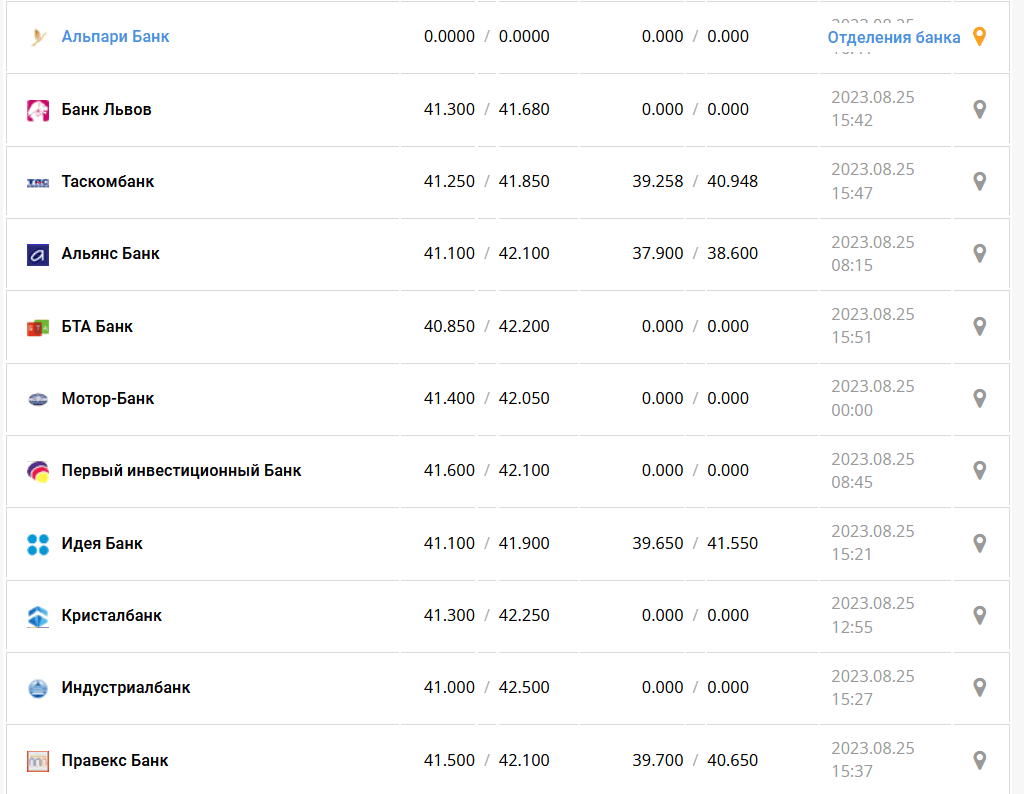This screenshot has height=794, width=1024.
Task: Click the map pin in Альянс Банк row
Action: tap(980, 253)
